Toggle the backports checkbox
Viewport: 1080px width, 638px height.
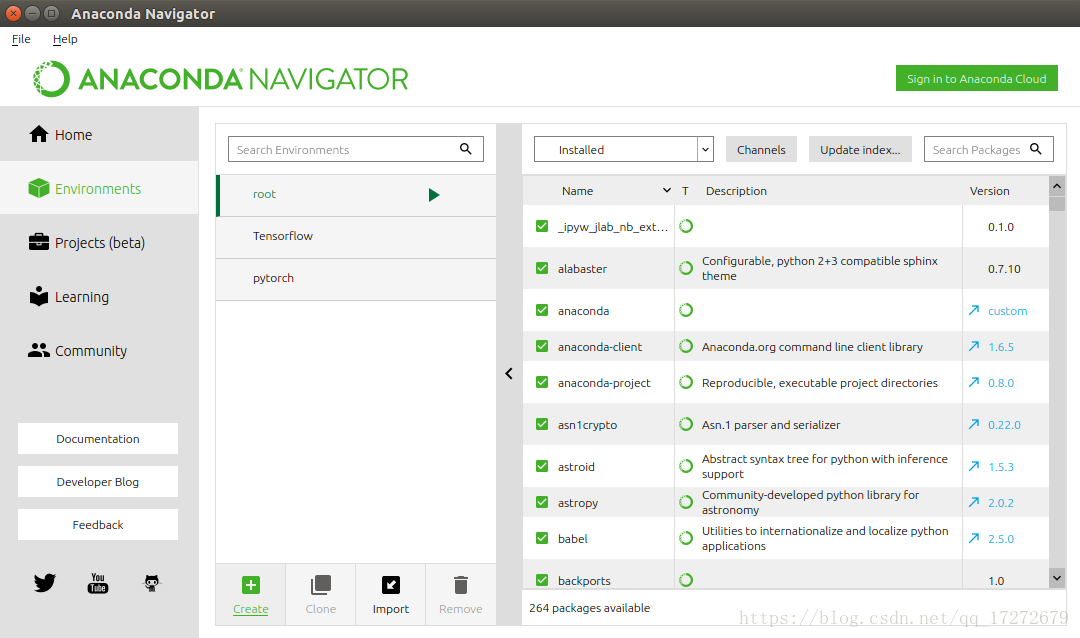coord(542,580)
